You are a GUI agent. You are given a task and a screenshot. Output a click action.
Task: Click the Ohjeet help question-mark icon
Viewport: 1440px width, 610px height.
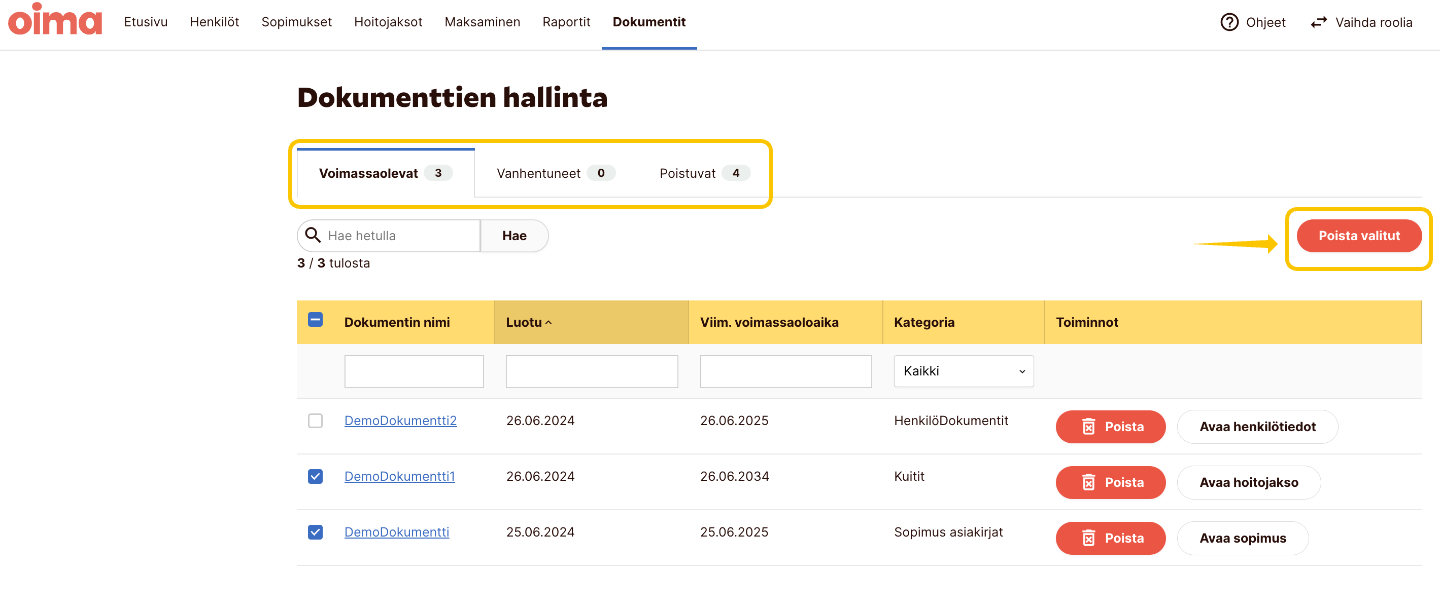1230,22
